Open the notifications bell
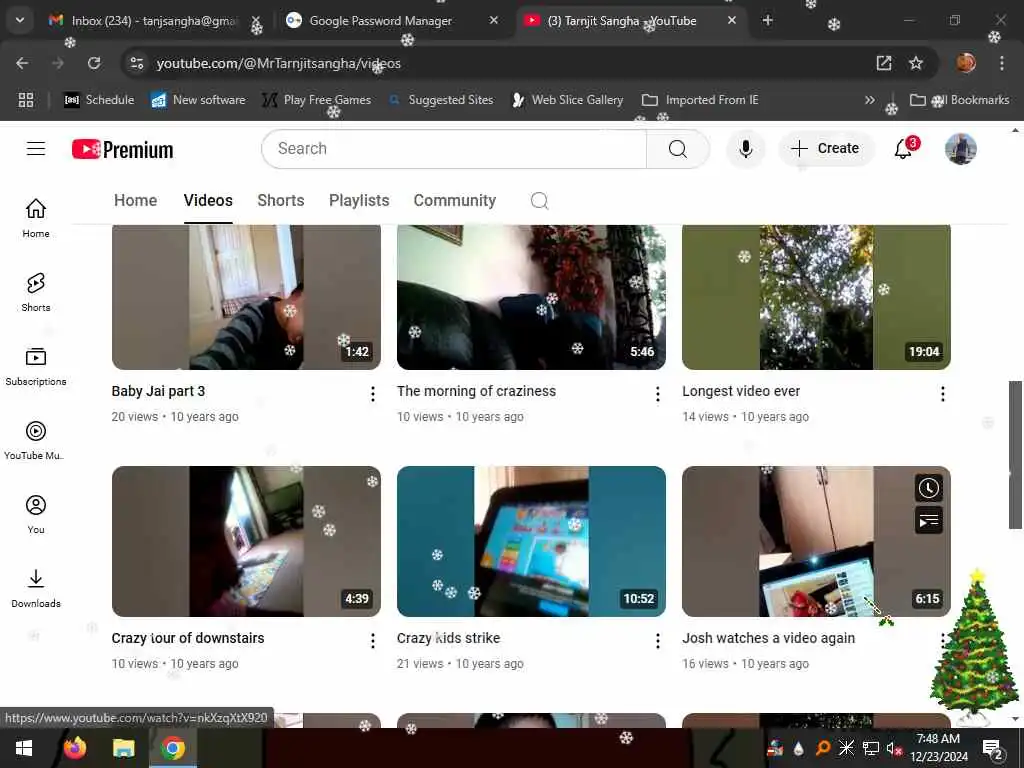 (904, 149)
